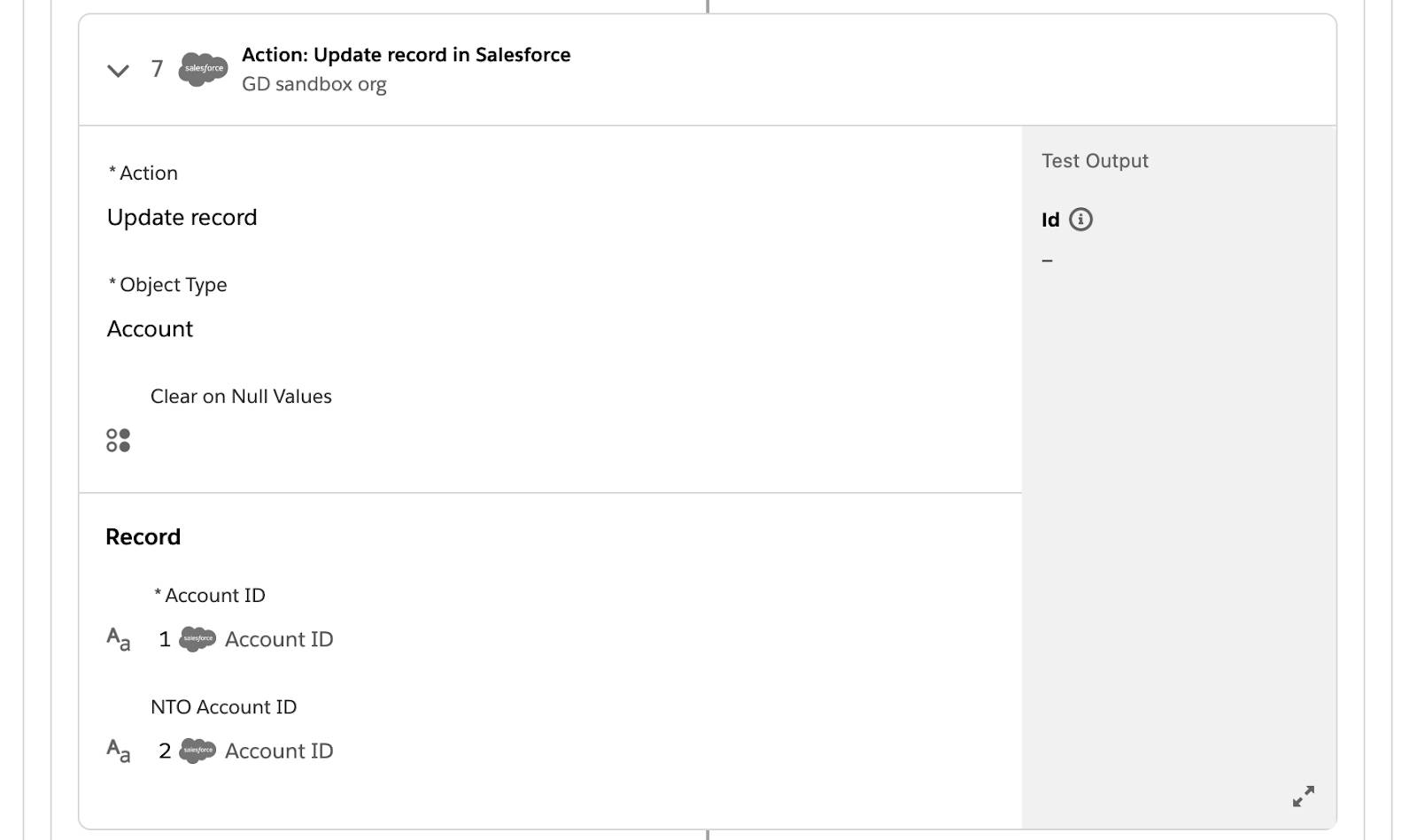This screenshot has width=1417, height=840.
Task: Select the step 1 Account ID mapped value
Action: coord(246,639)
